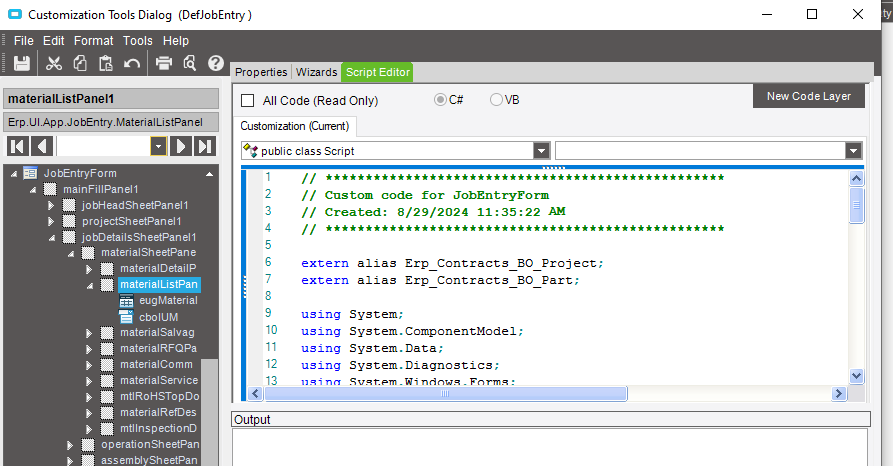The height and width of the screenshot is (466, 893).
Task: Open the File menu
Action: pos(23,41)
